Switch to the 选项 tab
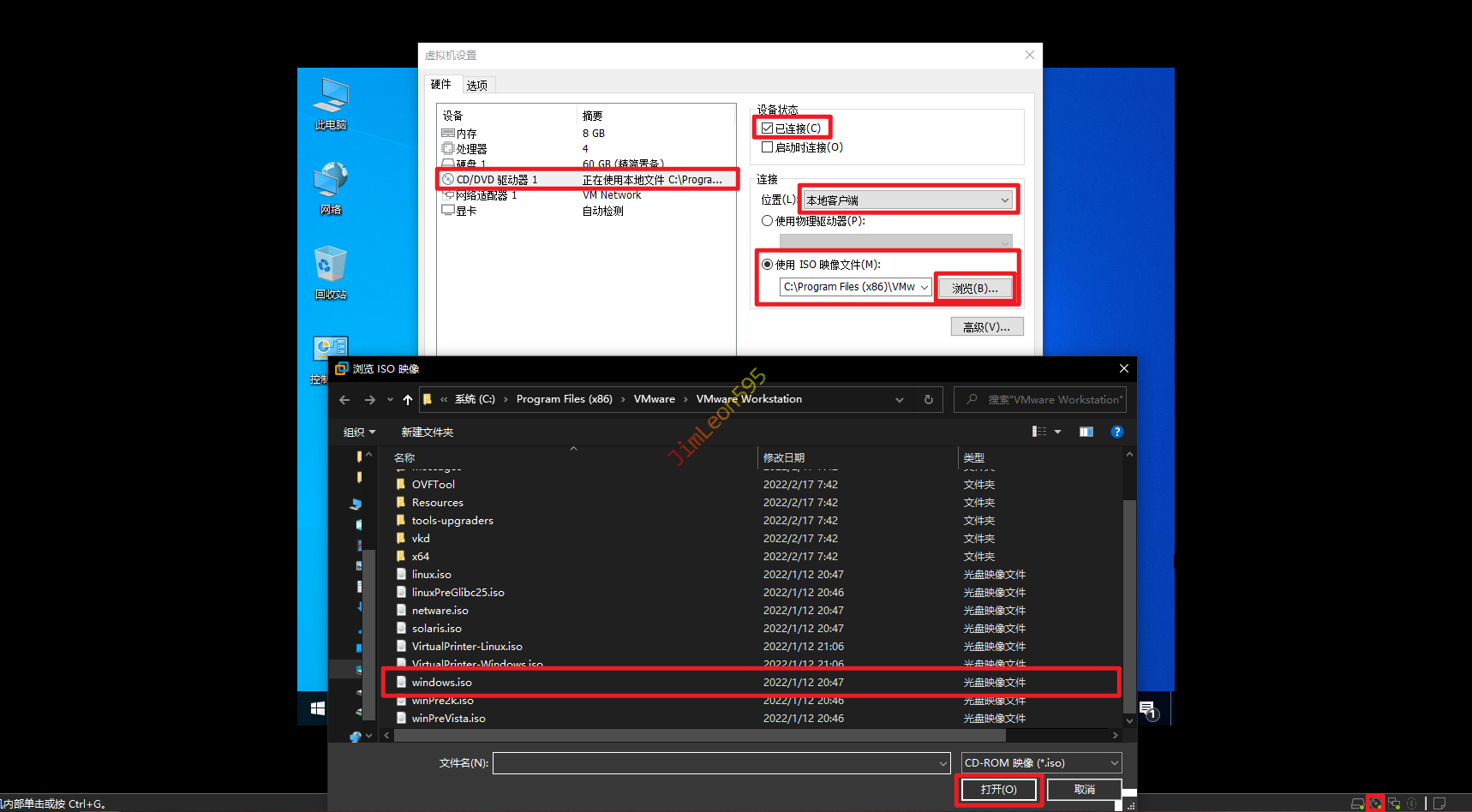The width and height of the screenshot is (1472, 812). [477, 85]
